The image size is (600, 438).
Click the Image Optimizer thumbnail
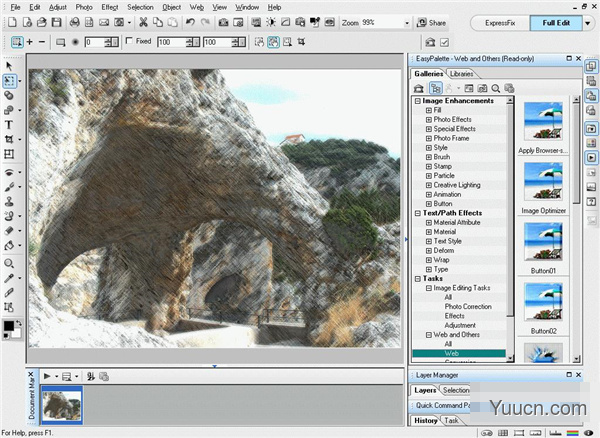point(543,182)
